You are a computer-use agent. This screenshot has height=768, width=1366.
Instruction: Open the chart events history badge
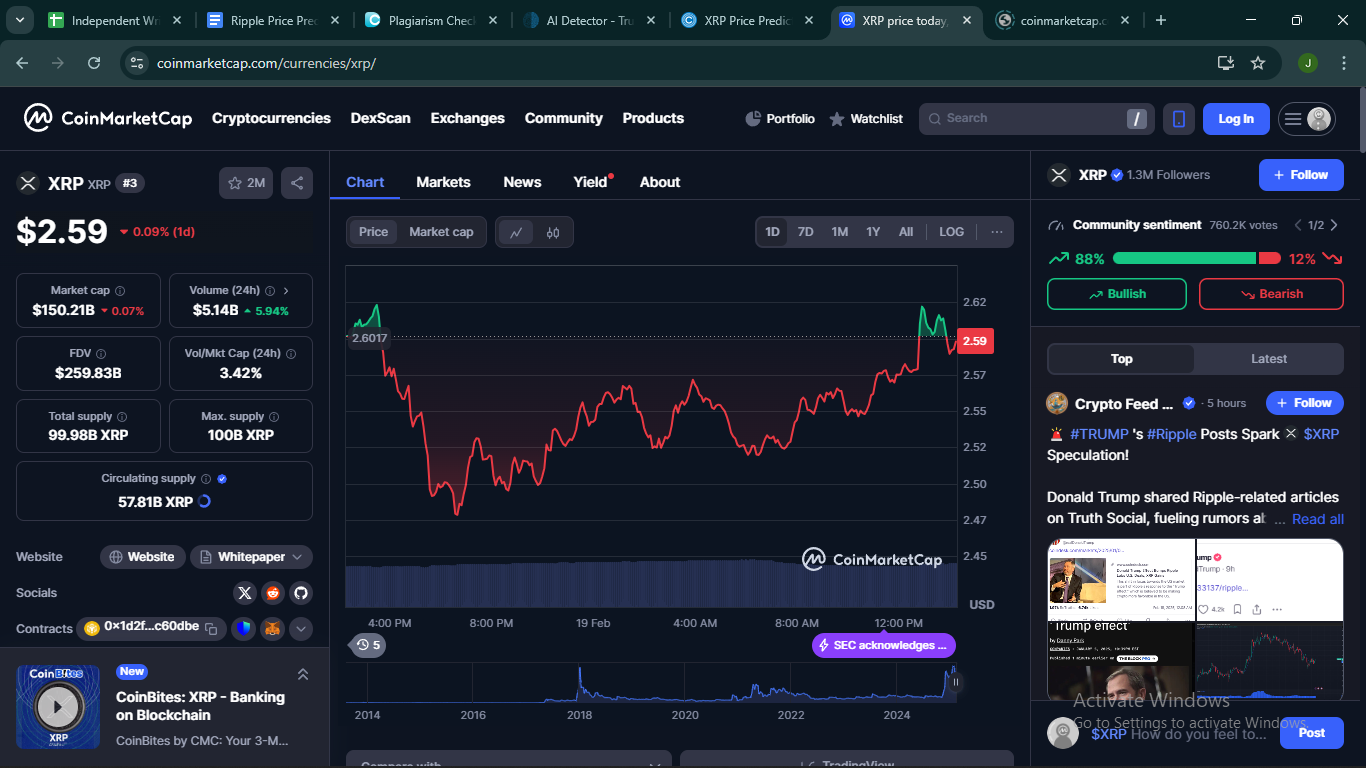(368, 645)
